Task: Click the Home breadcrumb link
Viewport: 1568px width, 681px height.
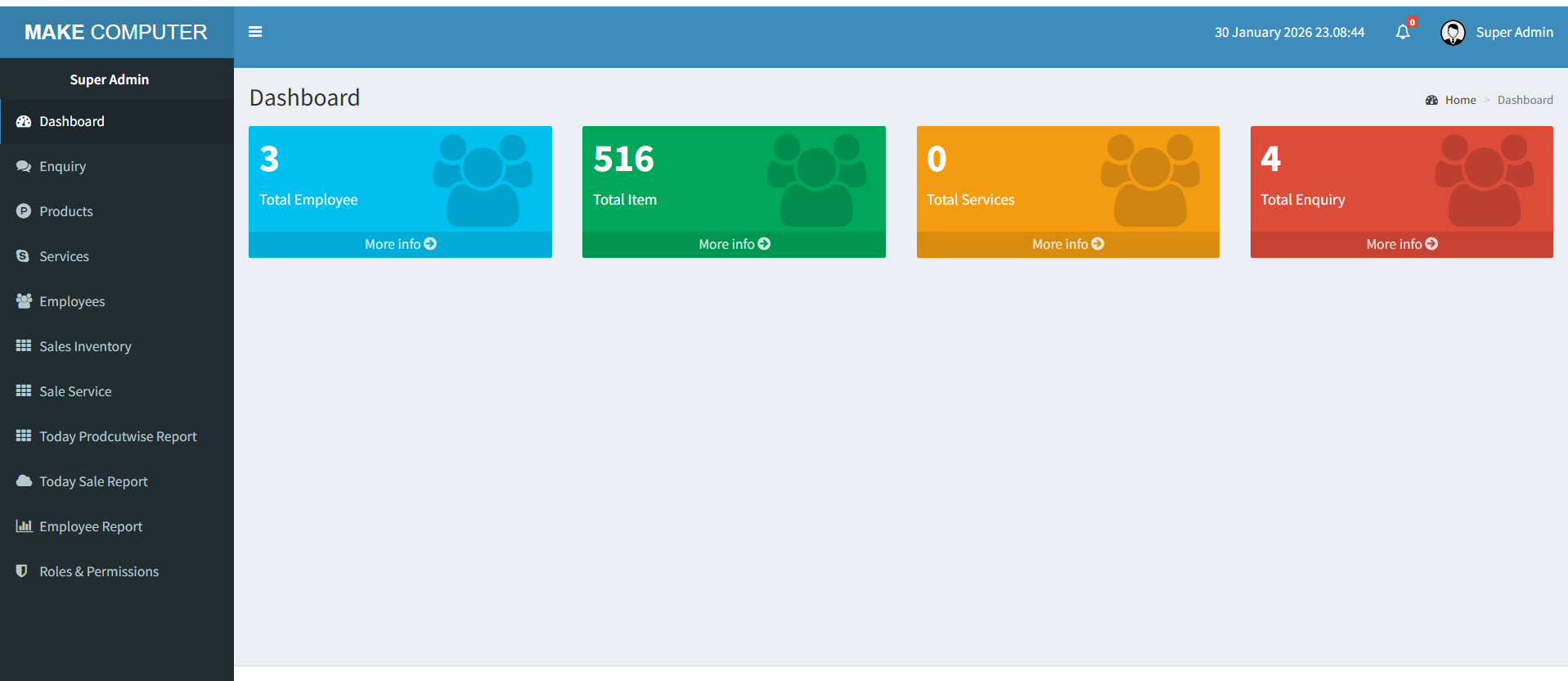Action: tap(1460, 100)
